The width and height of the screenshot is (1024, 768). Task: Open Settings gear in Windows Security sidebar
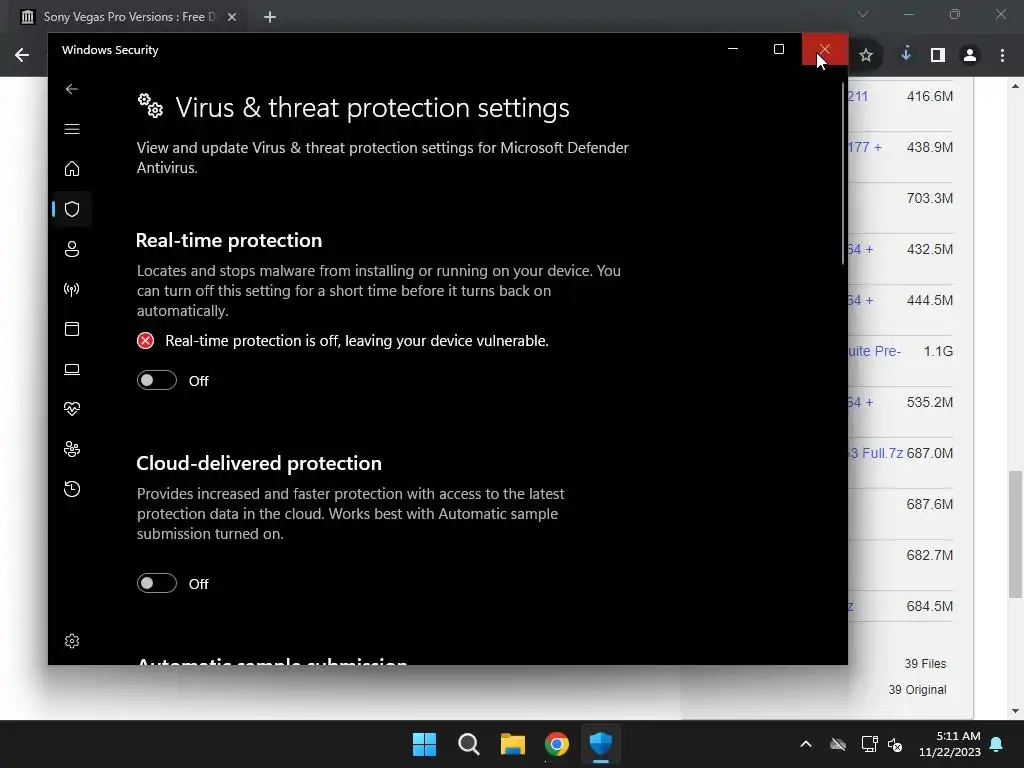pyautogui.click(x=72, y=641)
